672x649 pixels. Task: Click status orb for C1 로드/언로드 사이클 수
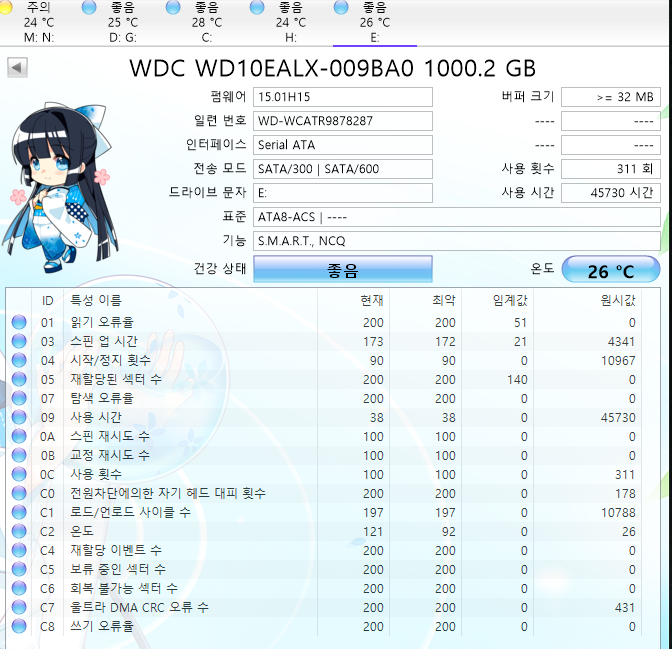click(x=19, y=512)
